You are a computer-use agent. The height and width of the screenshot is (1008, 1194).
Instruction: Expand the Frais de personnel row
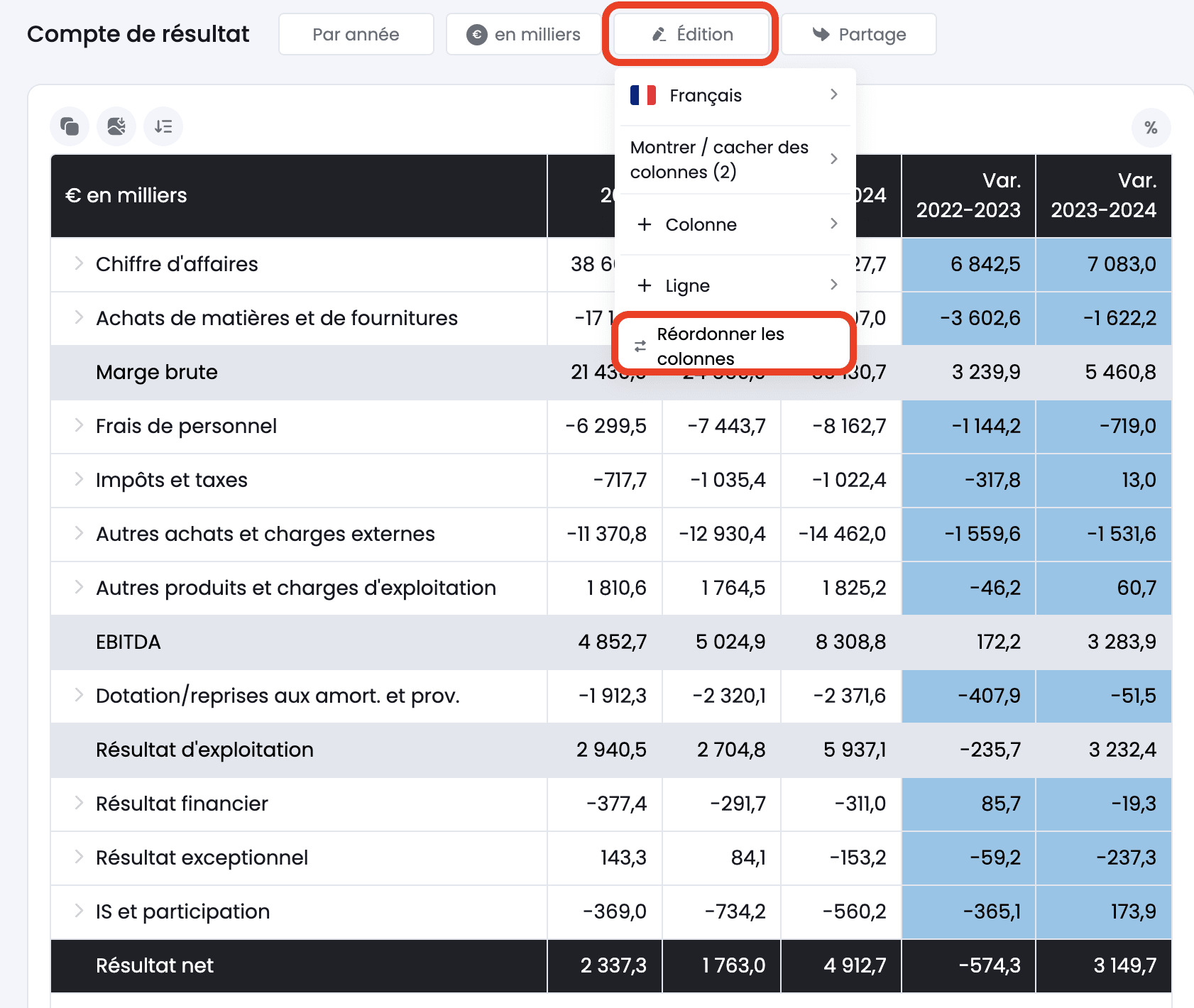(x=79, y=425)
